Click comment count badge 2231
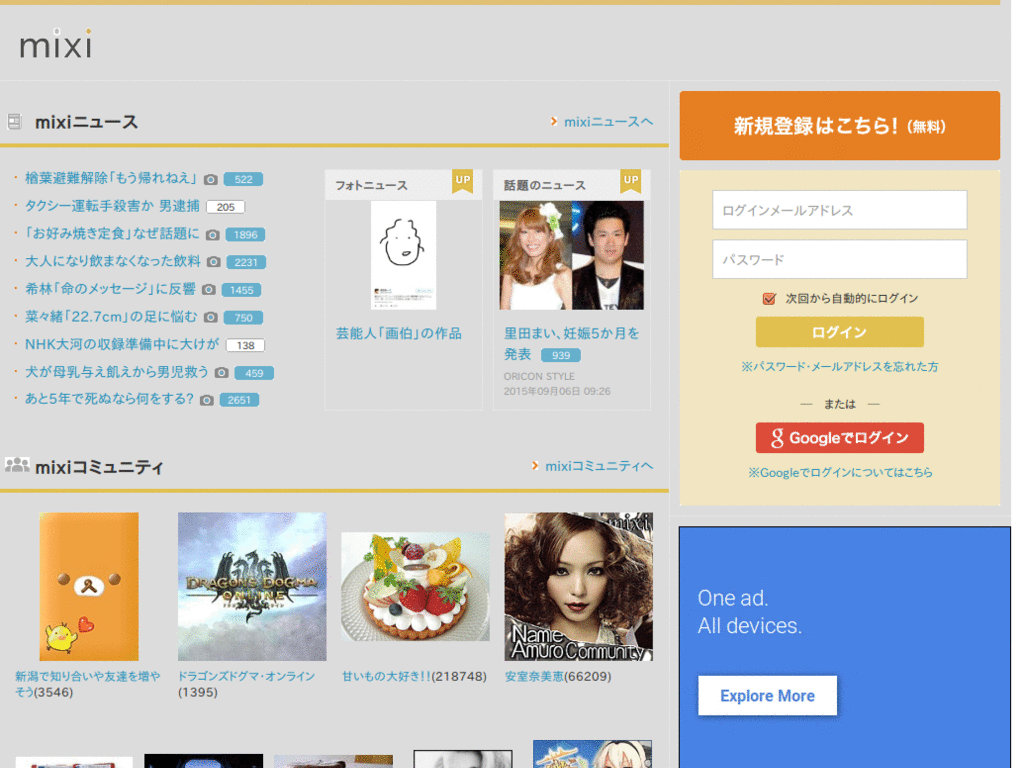Image resolution: width=1024 pixels, height=768 pixels. pyautogui.click(x=246, y=262)
